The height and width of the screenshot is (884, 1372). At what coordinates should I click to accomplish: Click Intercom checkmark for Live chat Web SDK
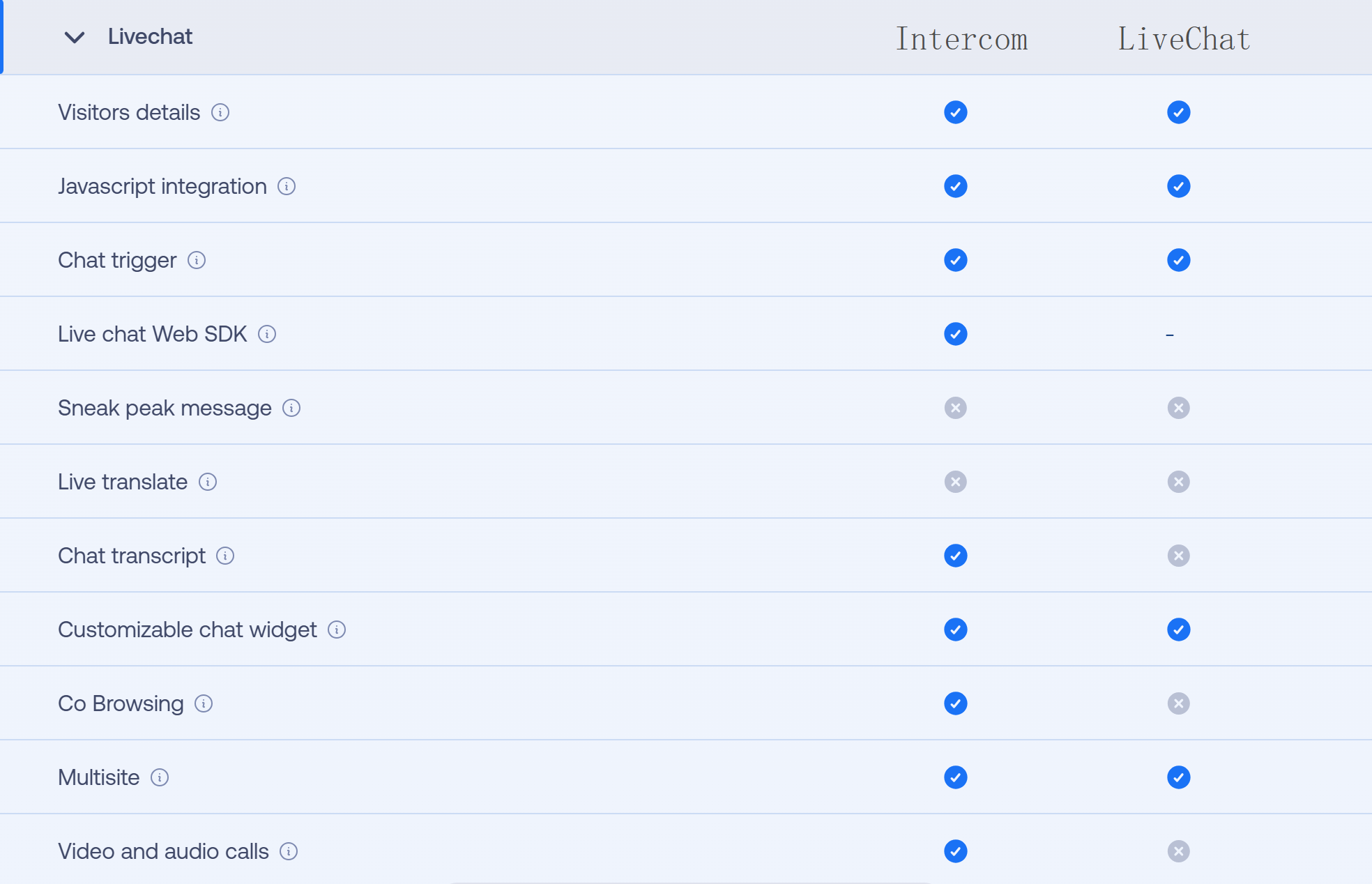coord(956,334)
